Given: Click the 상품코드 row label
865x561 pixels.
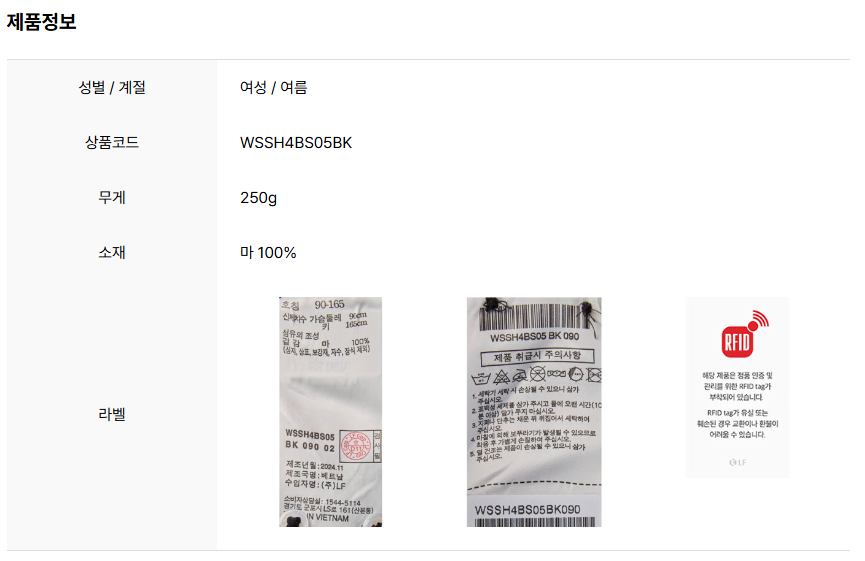Looking at the screenshot, I should coord(112,142).
